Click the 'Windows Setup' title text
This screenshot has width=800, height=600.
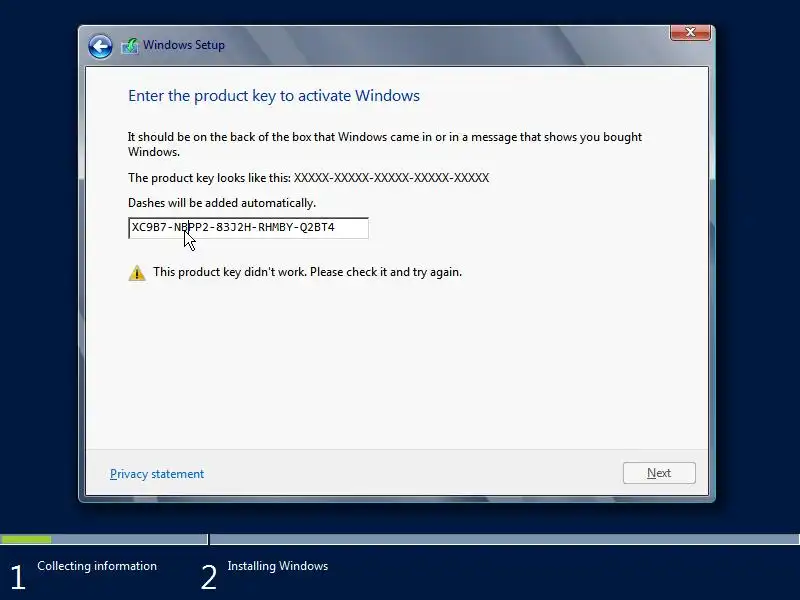pyautogui.click(x=184, y=45)
